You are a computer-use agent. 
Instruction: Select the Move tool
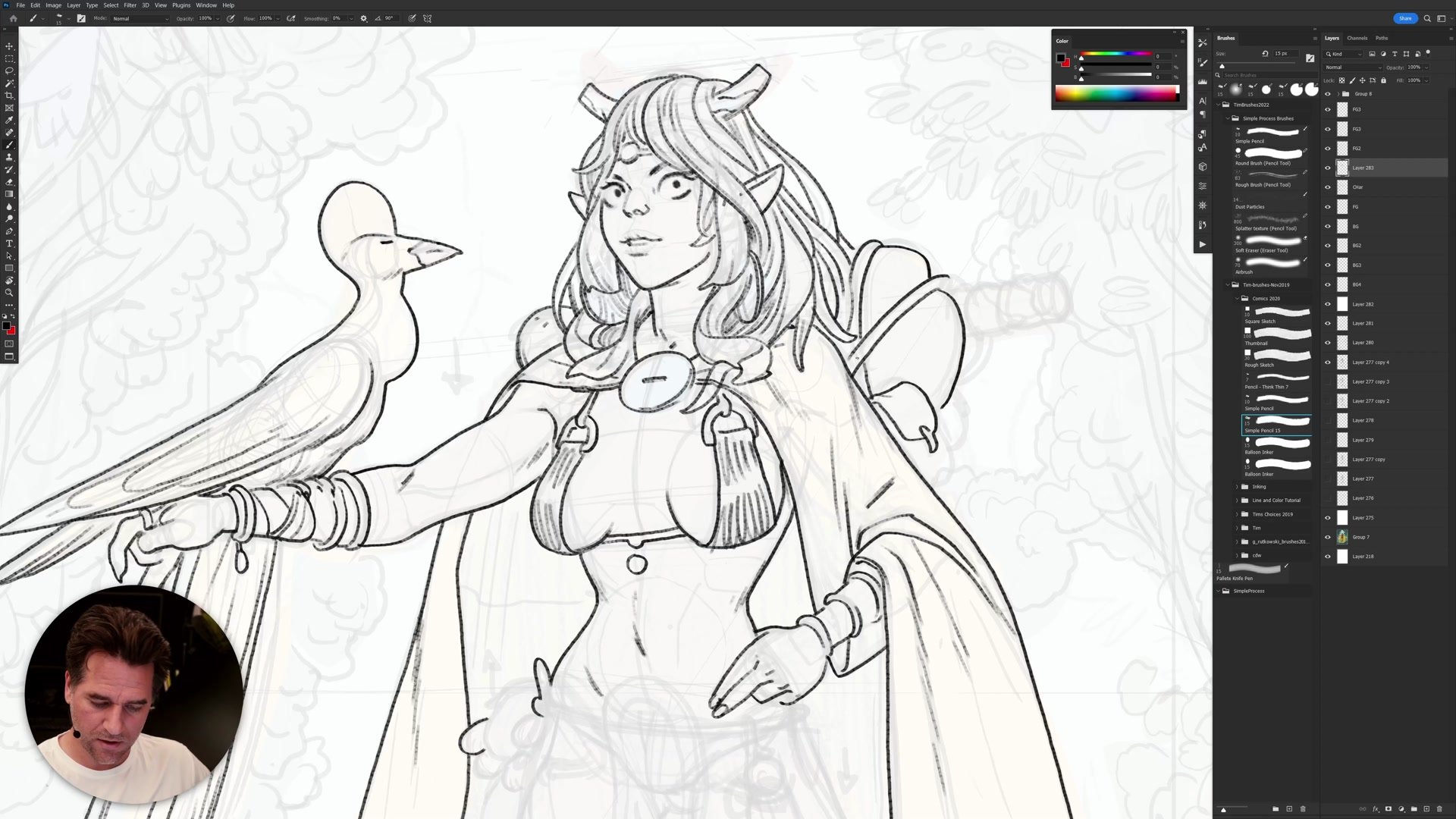tap(9, 46)
